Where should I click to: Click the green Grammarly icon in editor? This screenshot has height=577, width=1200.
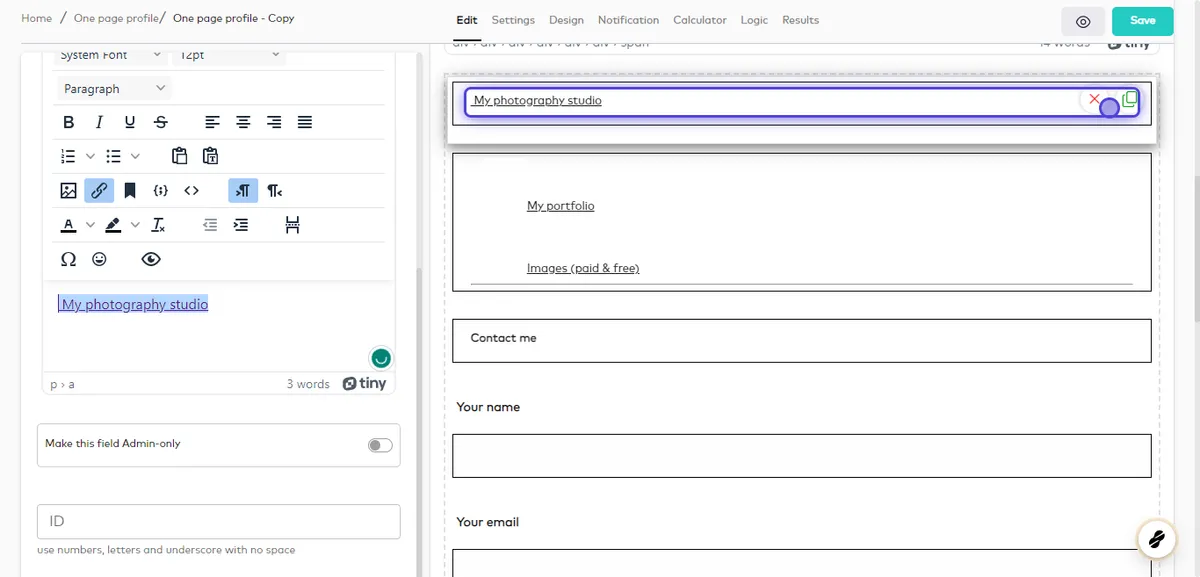click(x=380, y=358)
